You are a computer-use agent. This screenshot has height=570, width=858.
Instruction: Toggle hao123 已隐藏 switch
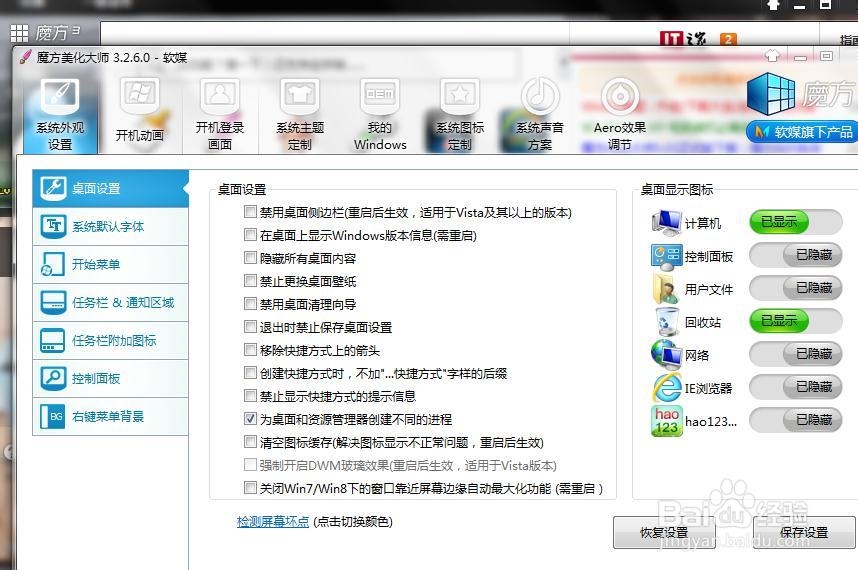point(796,420)
